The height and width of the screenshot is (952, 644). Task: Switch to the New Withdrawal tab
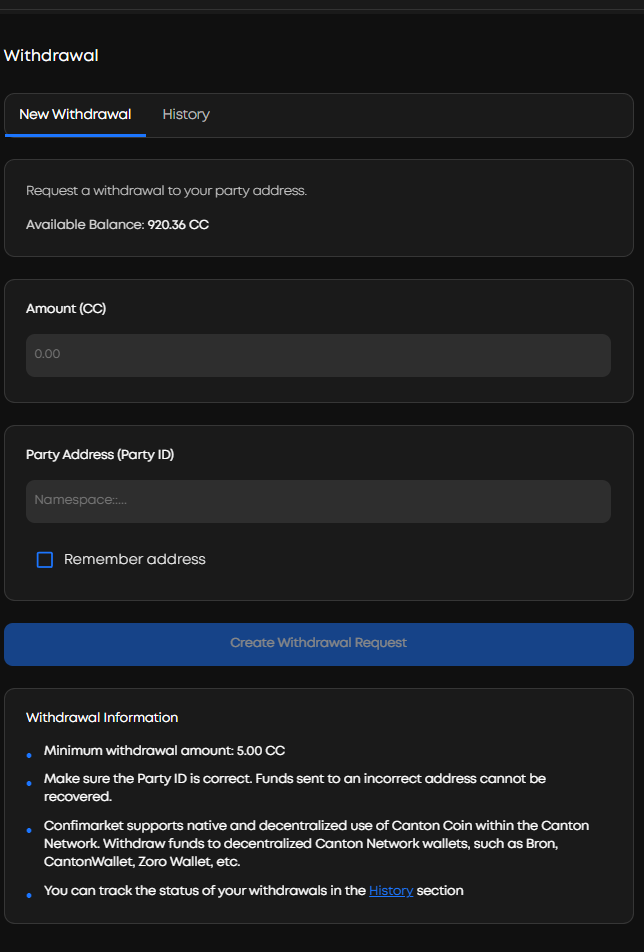click(75, 115)
